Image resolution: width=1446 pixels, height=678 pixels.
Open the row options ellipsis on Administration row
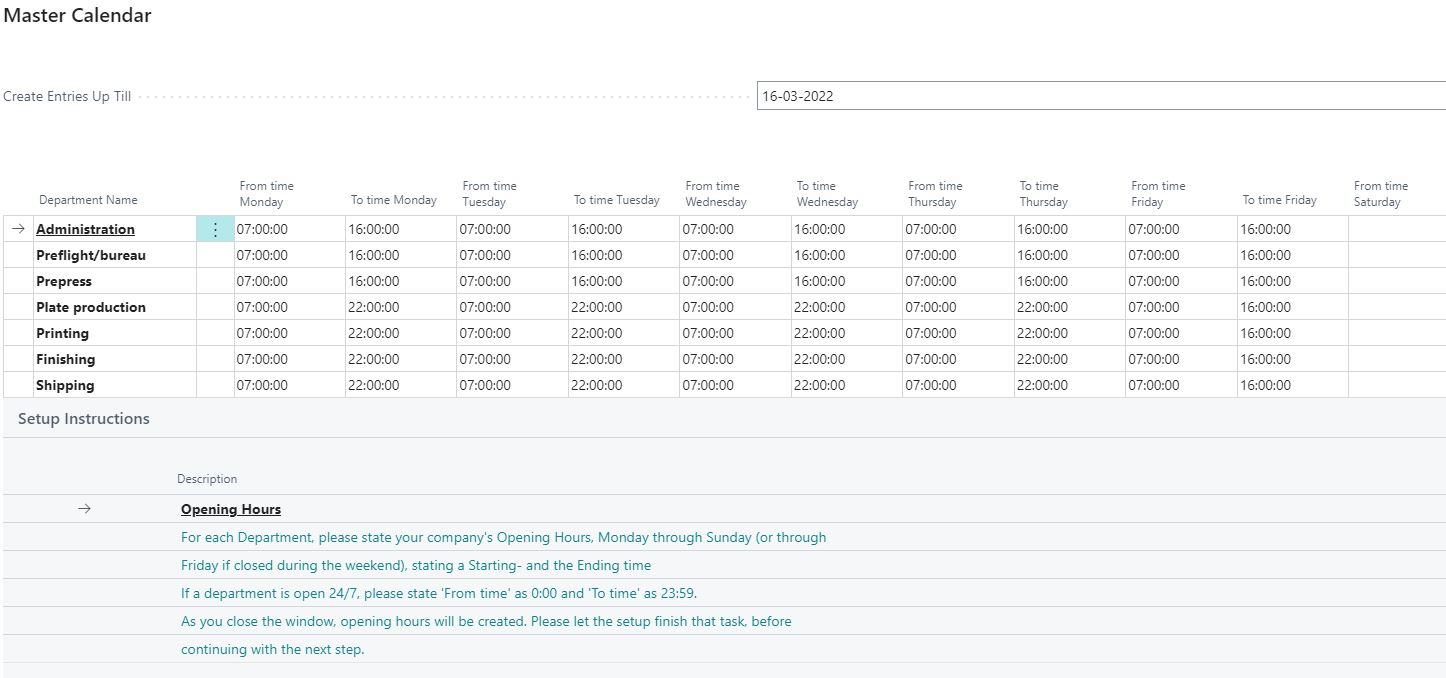click(x=215, y=228)
